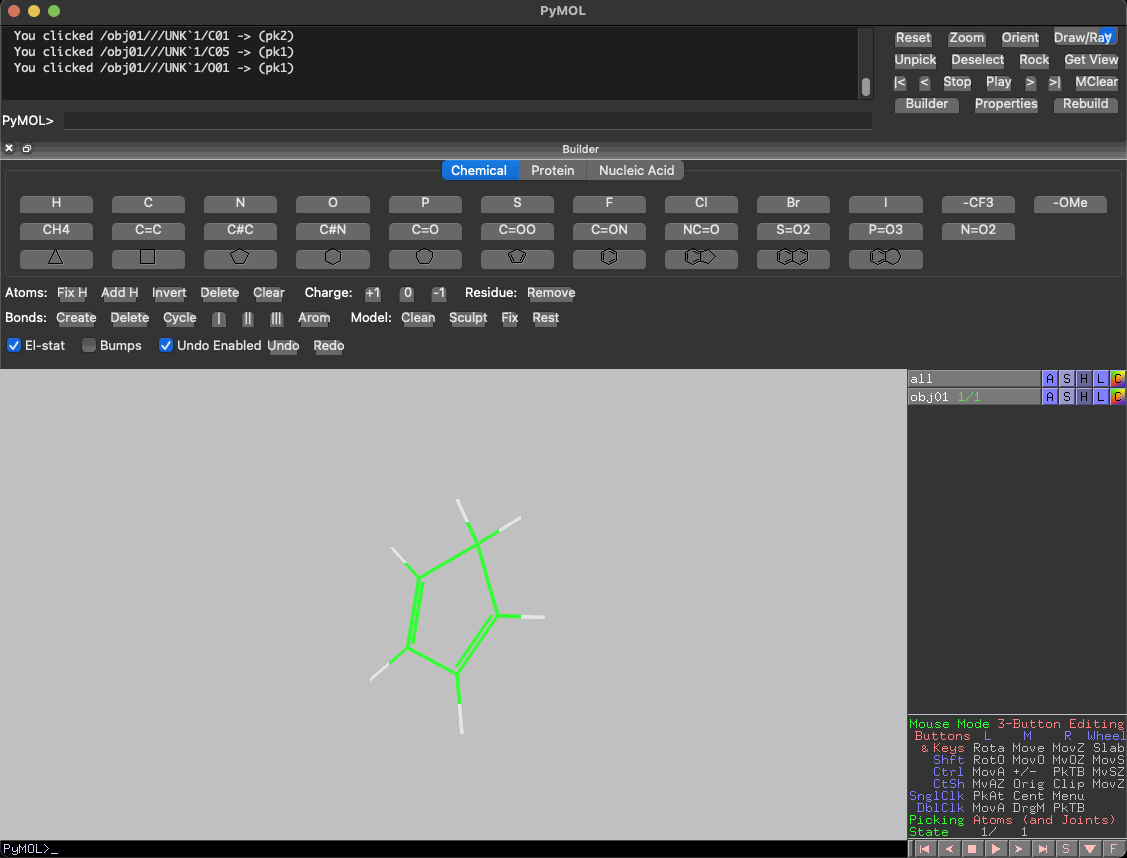The height and width of the screenshot is (858, 1127).
Task: Add a nitrogen atom with N button
Action: click(240, 203)
